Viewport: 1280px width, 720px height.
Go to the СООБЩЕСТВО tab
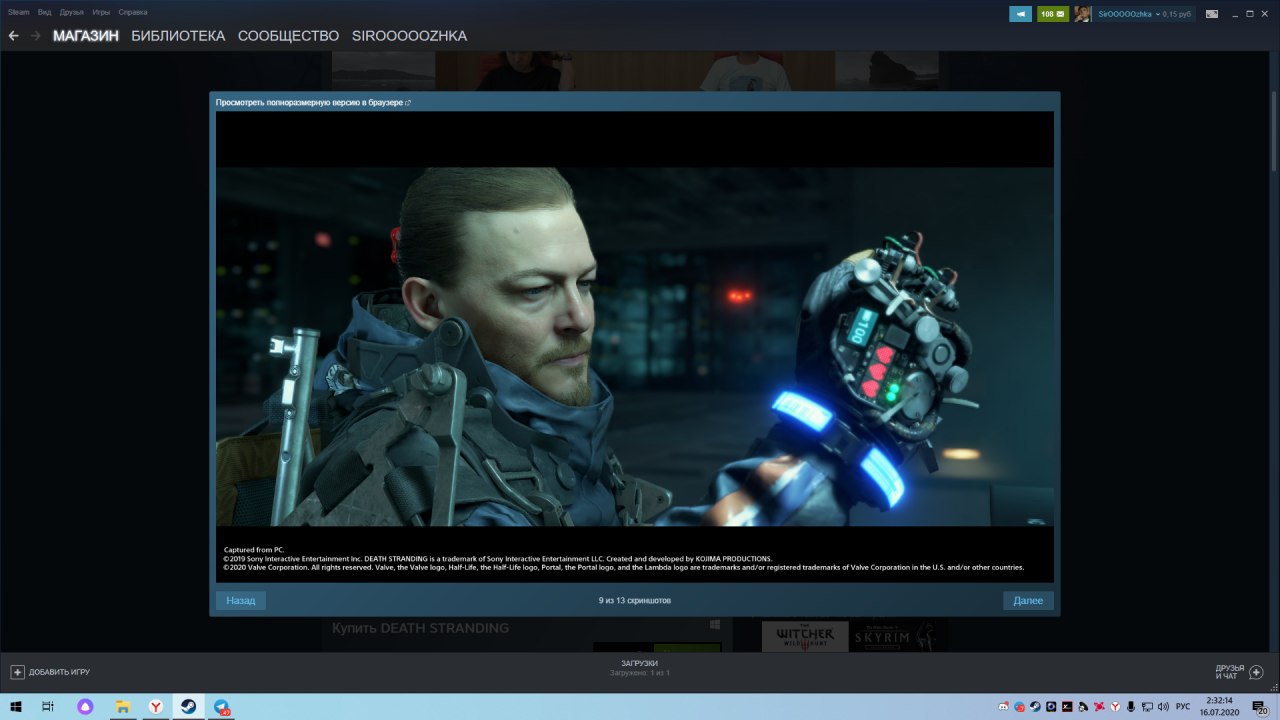pyautogui.click(x=289, y=36)
